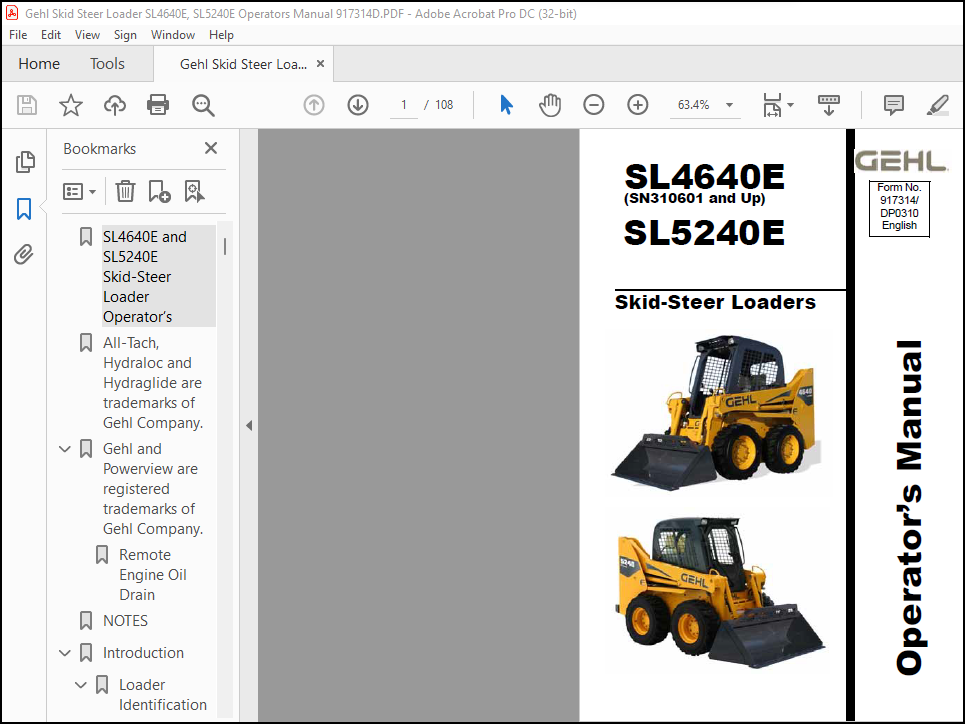This screenshot has height=724, width=965.
Task: Open 'Gehl and Powerview are registered' bookmark
Action: click(153, 489)
